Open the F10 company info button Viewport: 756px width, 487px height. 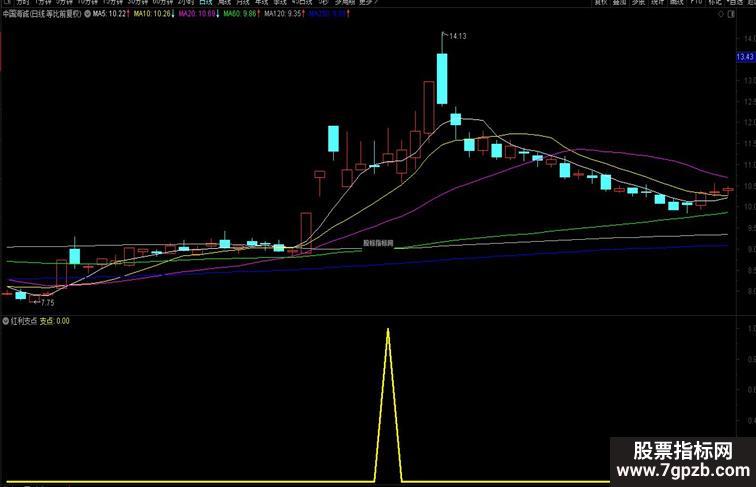click(x=696, y=2)
